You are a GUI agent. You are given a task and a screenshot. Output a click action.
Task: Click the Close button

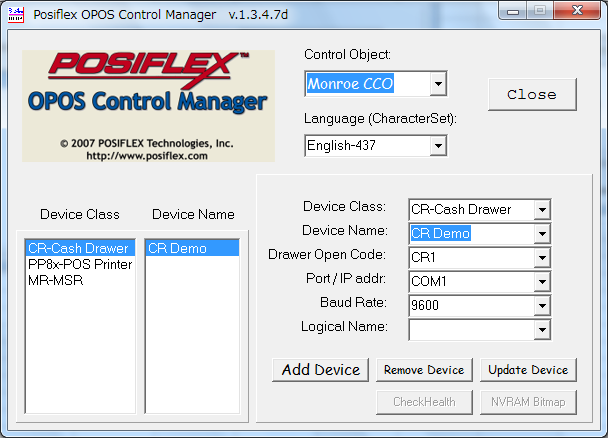[532, 95]
